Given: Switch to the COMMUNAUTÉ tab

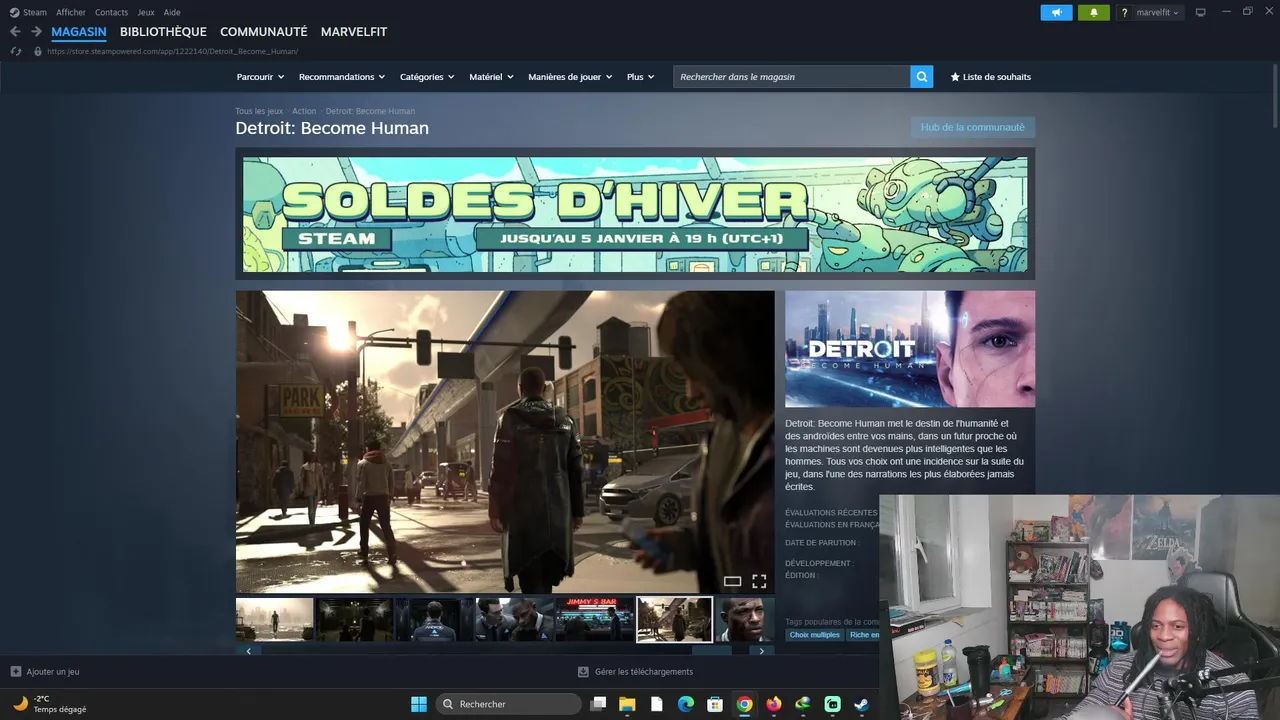Looking at the screenshot, I should (x=264, y=32).
